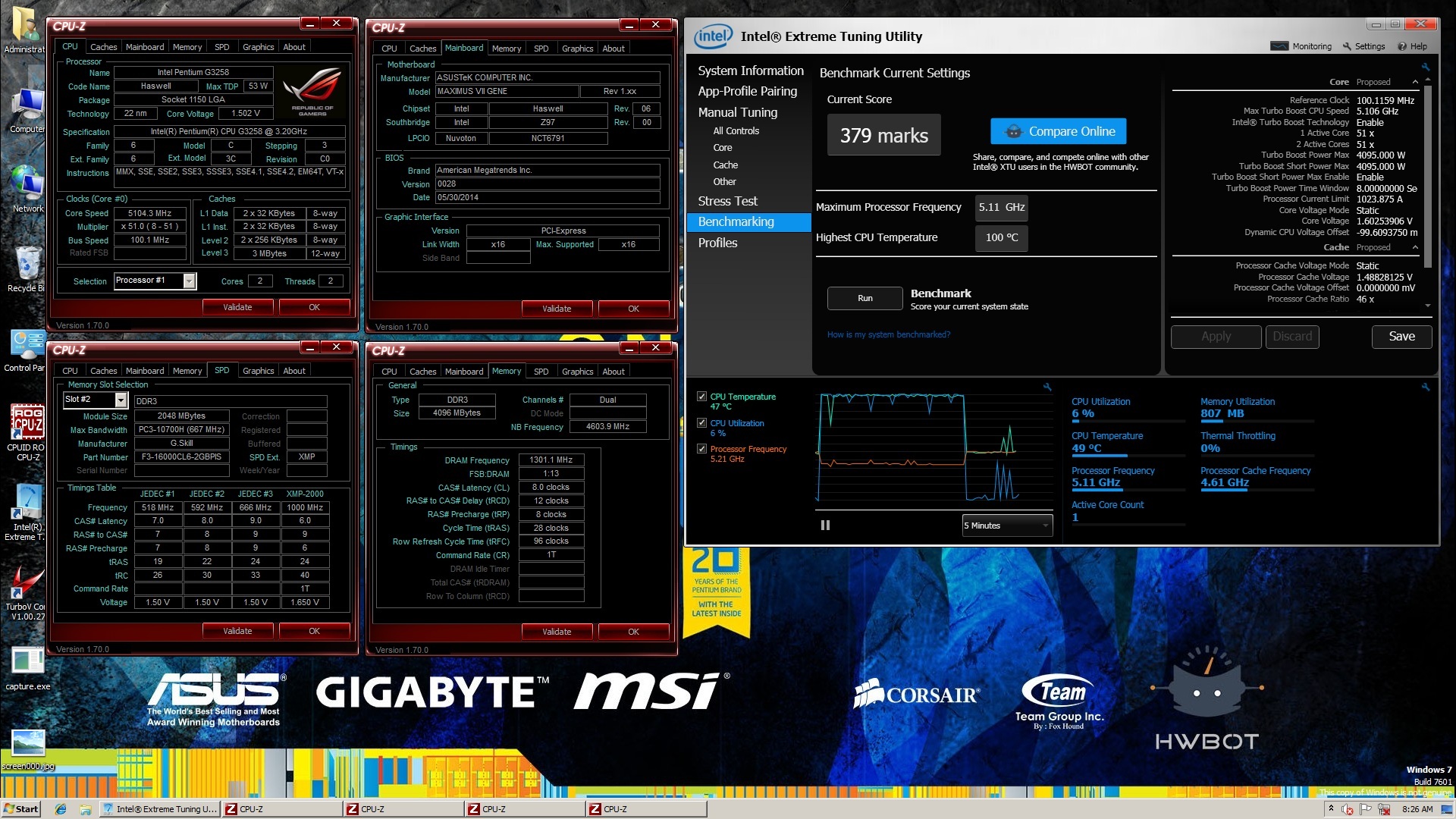
Task: Click the wrench icon above the graph
Action: pyautogui.click(x=1047, y=388)
